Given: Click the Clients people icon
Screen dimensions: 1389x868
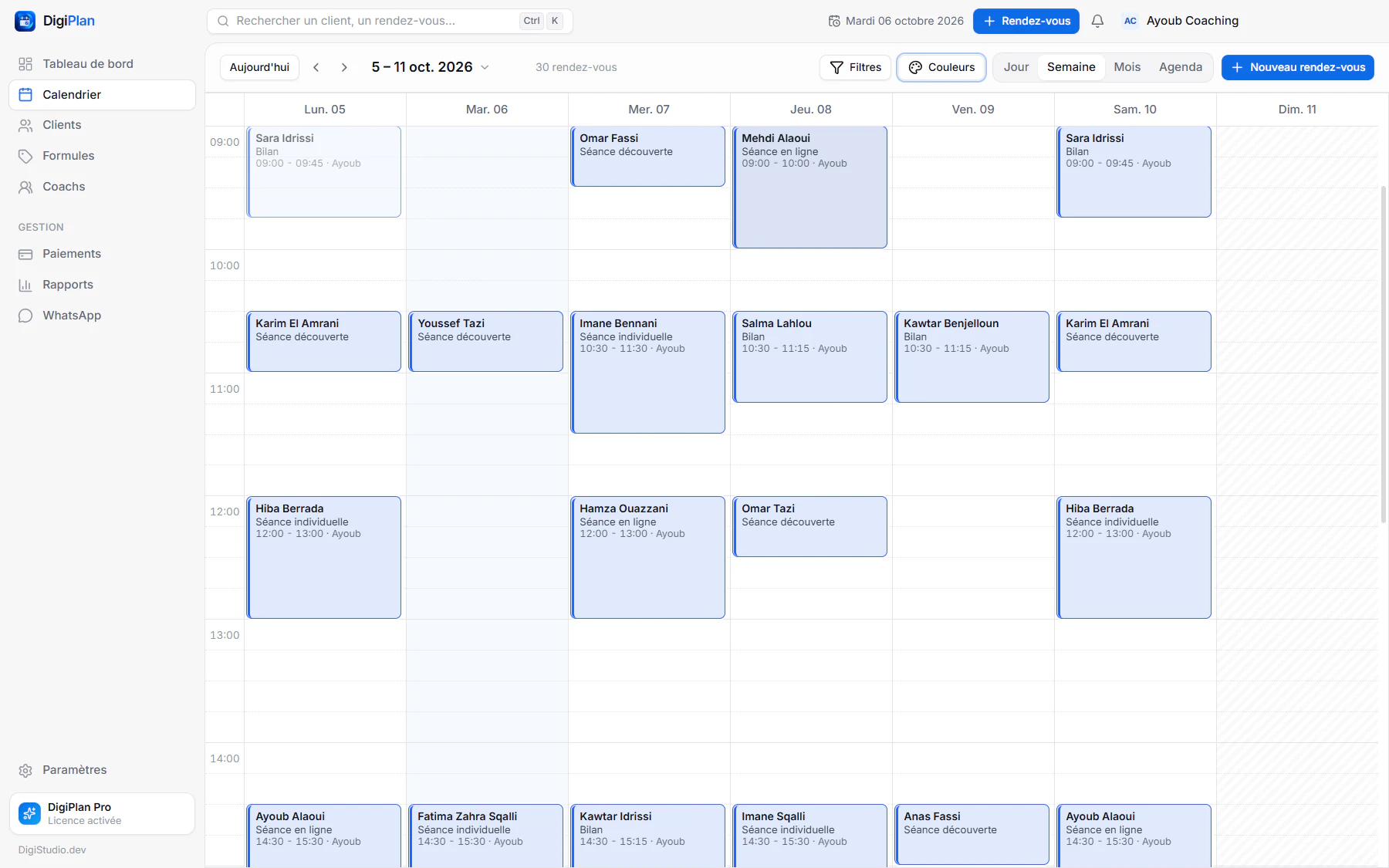Looking at the screenshot, I should (25, 125).
